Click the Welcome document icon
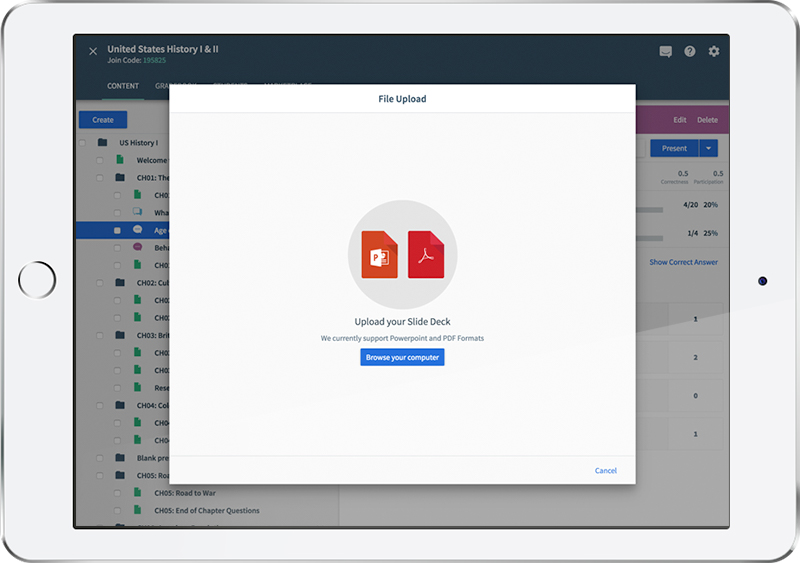Viewport: 800px width, 563px height. [120, 160]
